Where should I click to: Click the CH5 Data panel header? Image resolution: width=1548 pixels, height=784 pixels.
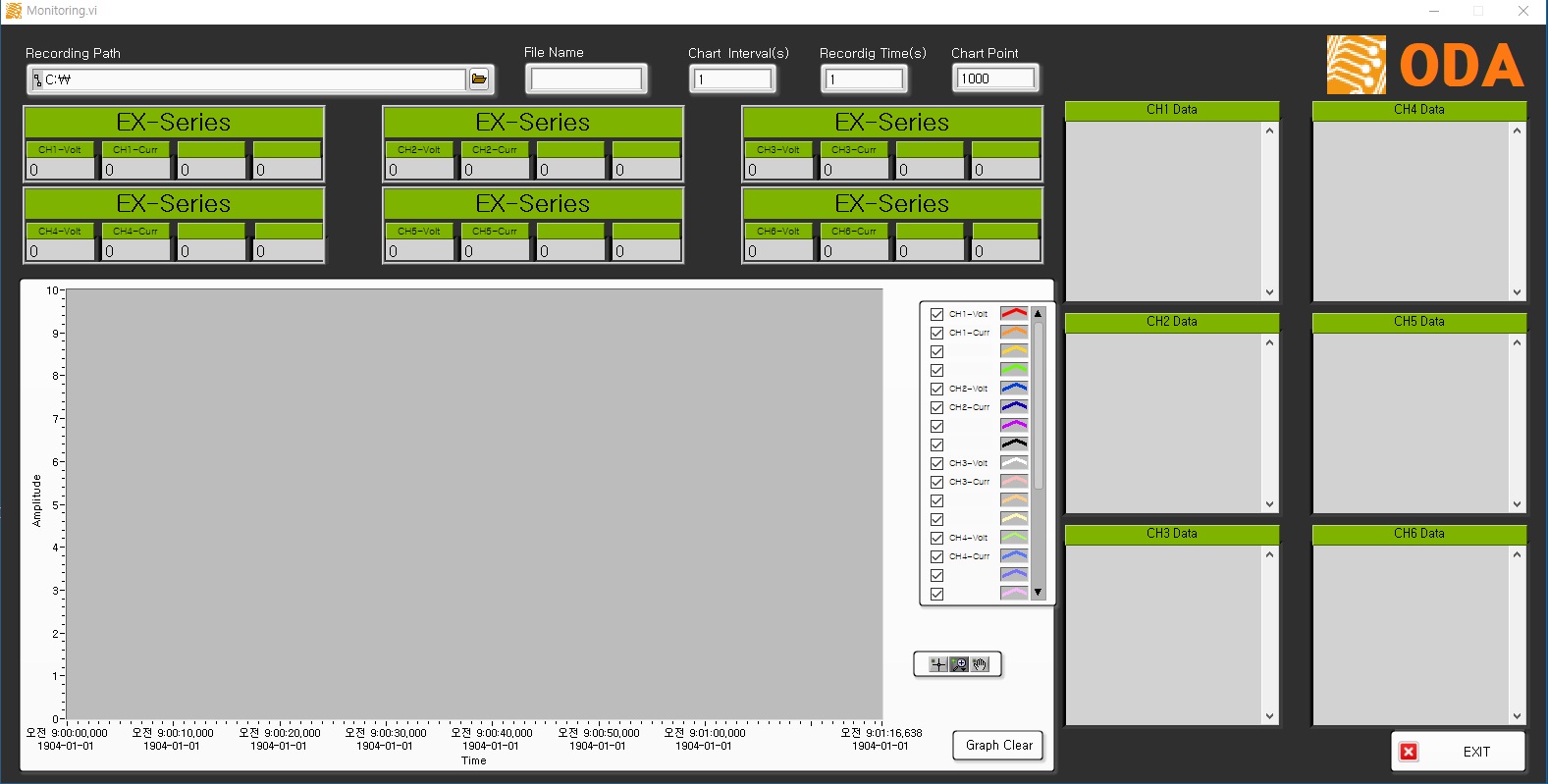(x=1418, y=322)
